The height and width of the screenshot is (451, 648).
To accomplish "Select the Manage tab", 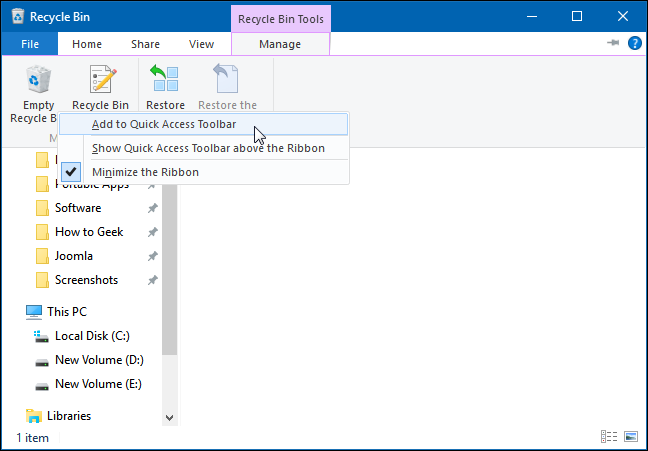I will [280, 44].
